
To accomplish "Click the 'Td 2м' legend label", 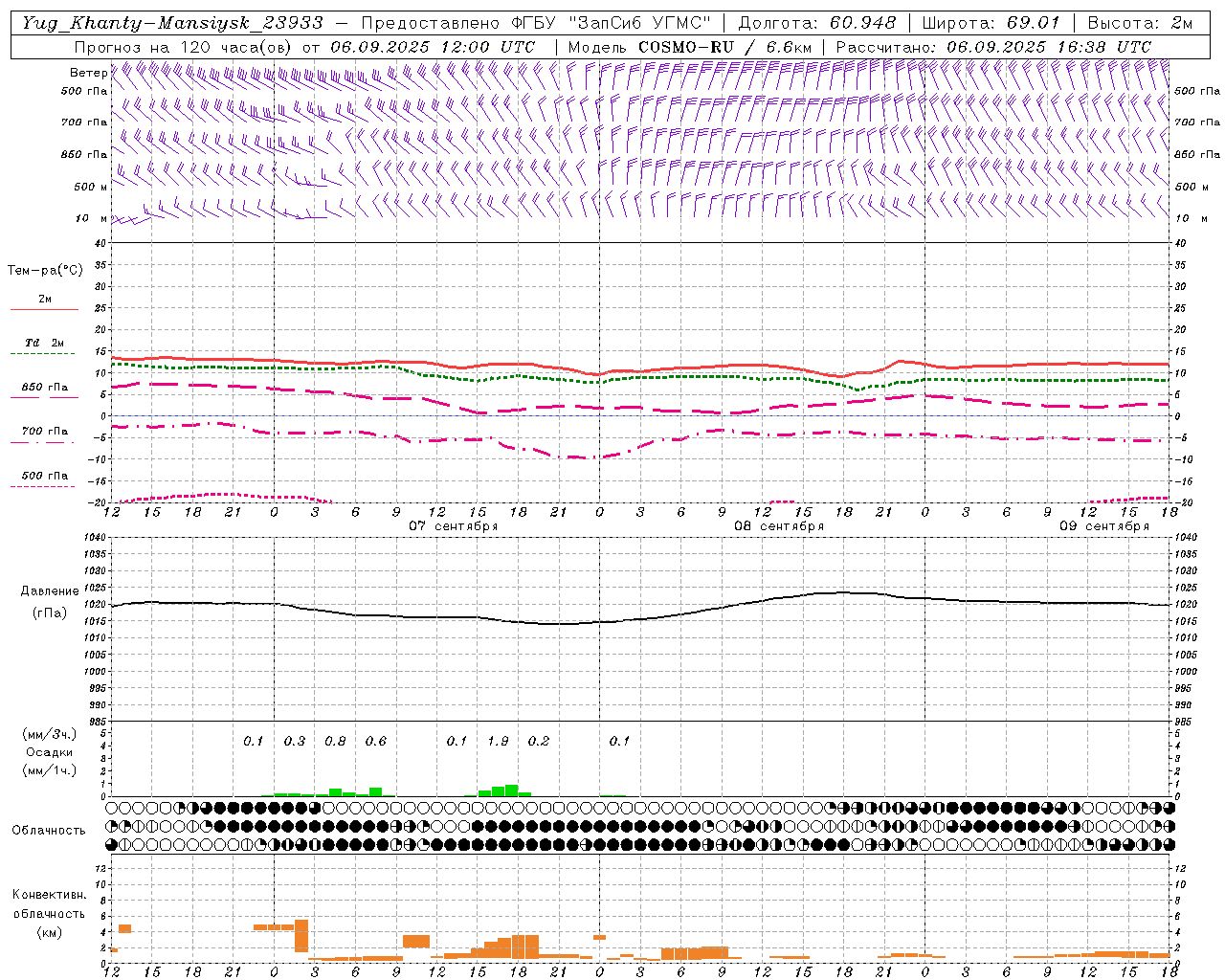I will [x=45, y=343].
